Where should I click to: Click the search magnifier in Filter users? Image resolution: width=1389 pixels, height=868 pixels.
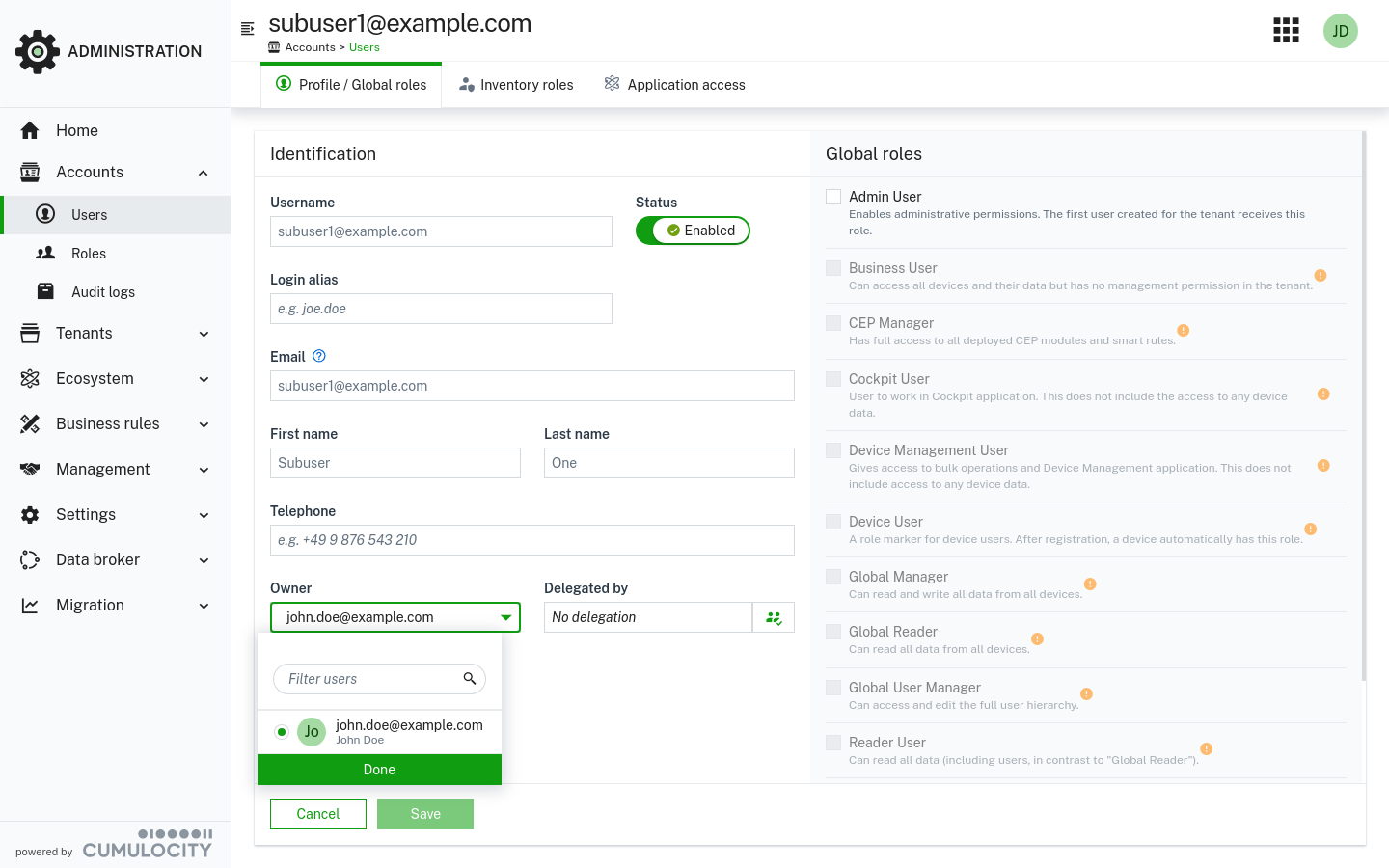470,679
